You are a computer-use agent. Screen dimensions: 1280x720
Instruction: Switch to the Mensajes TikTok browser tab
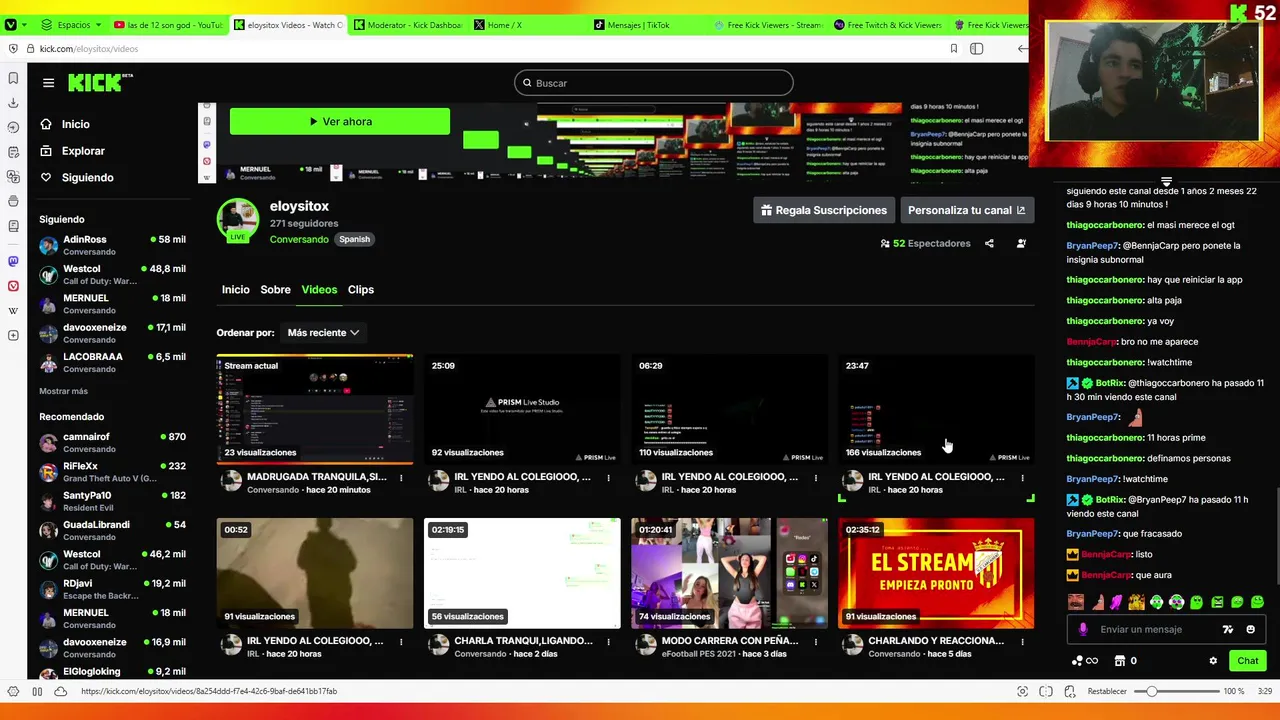[x=648, y=24]
